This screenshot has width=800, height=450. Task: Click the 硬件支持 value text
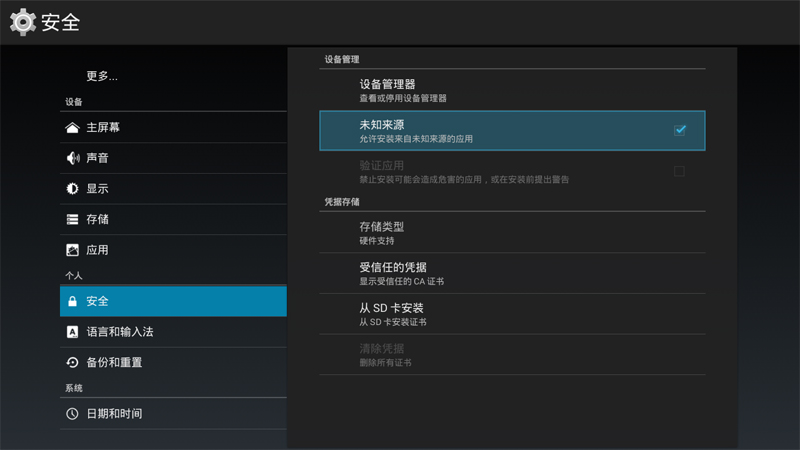point(377,241)
